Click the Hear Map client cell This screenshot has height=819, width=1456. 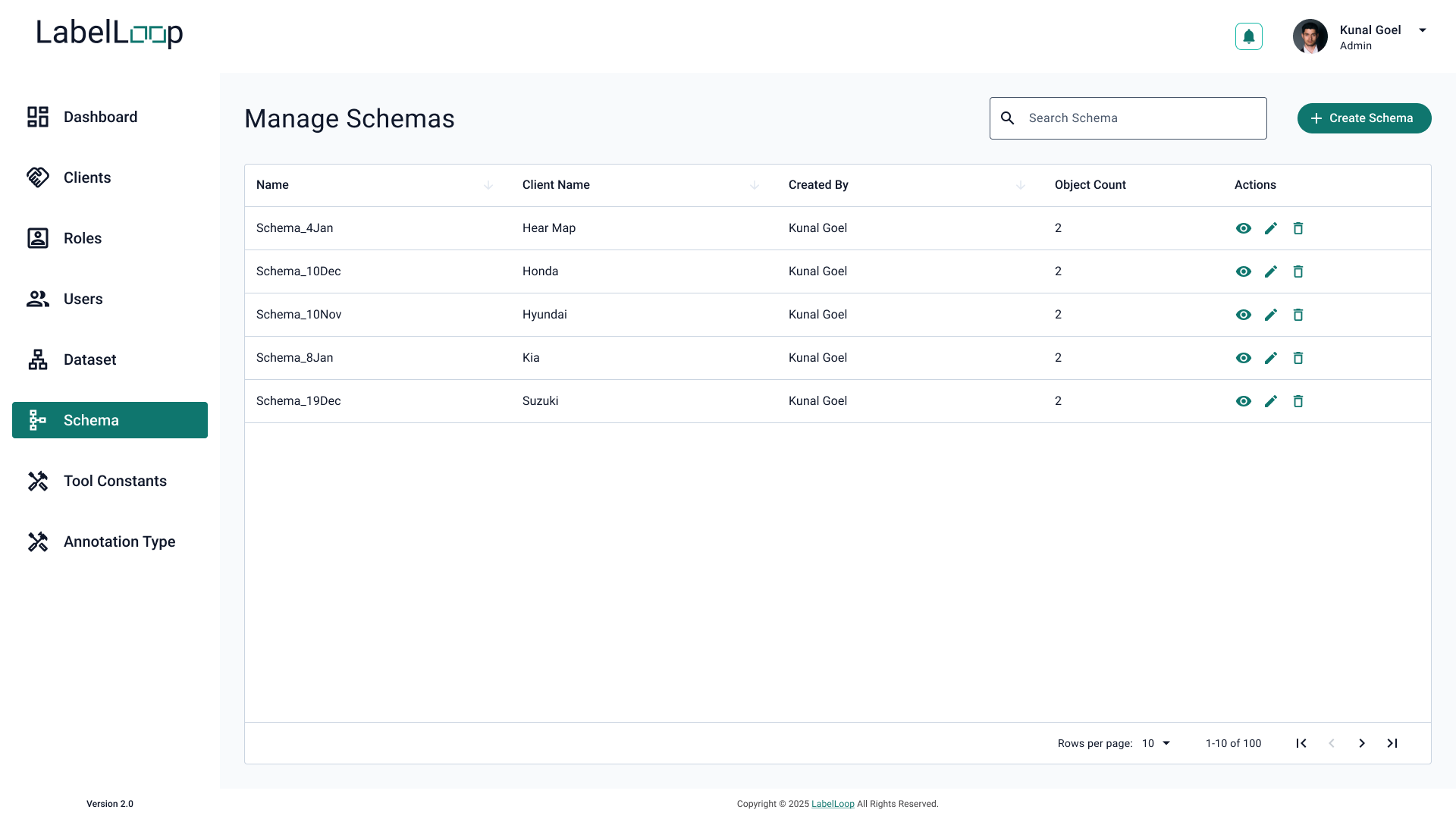[549, 228]
